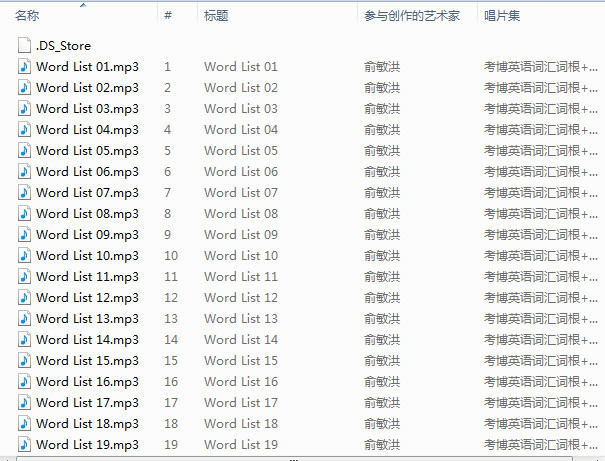Select file name Word List 09.mp3

click(x=87, y=235)
